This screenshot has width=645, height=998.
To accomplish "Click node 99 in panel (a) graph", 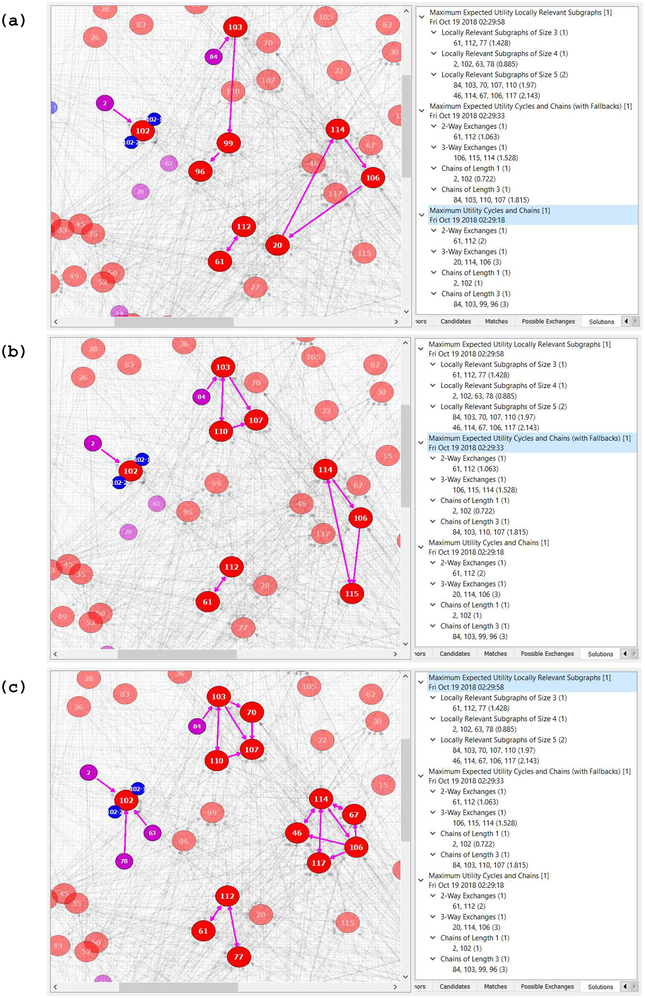I will coord(228,143).
